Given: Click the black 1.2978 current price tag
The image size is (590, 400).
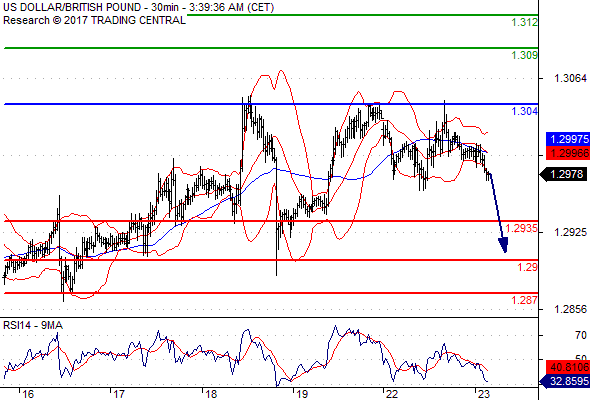Looking at the screenshot, I should point(563,174).
